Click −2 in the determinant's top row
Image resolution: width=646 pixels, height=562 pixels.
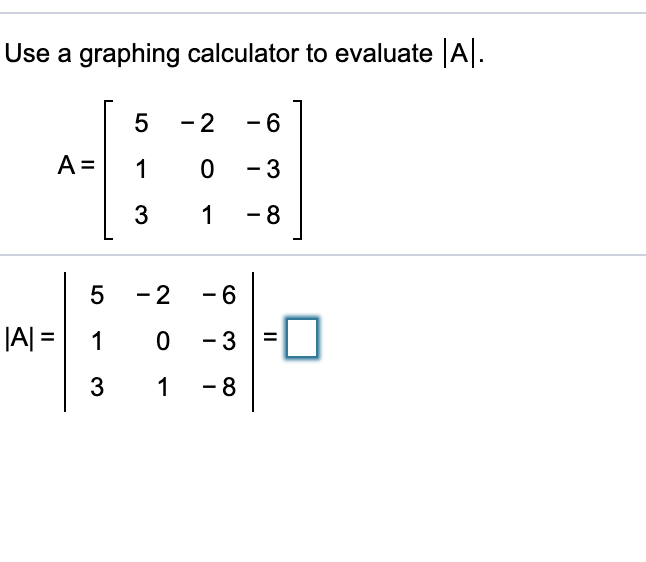[x=153, y=295]
